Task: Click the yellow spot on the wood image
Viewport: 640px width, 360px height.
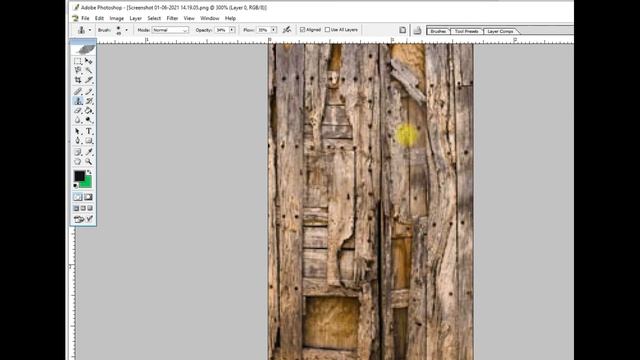Action: pyautogui.click(x=407, y=135)
